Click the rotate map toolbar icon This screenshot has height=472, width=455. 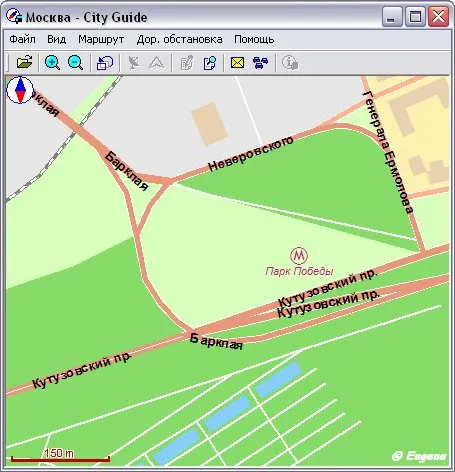tap(105, 62)
